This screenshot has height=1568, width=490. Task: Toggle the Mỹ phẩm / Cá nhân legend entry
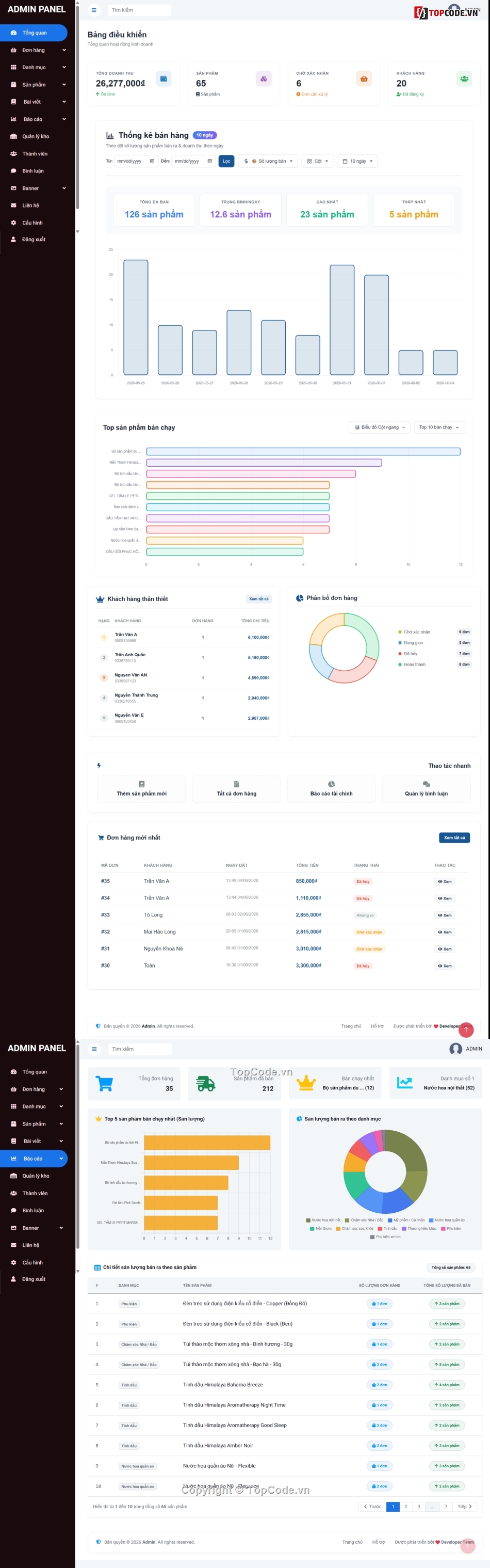(x=406, y=1220)
